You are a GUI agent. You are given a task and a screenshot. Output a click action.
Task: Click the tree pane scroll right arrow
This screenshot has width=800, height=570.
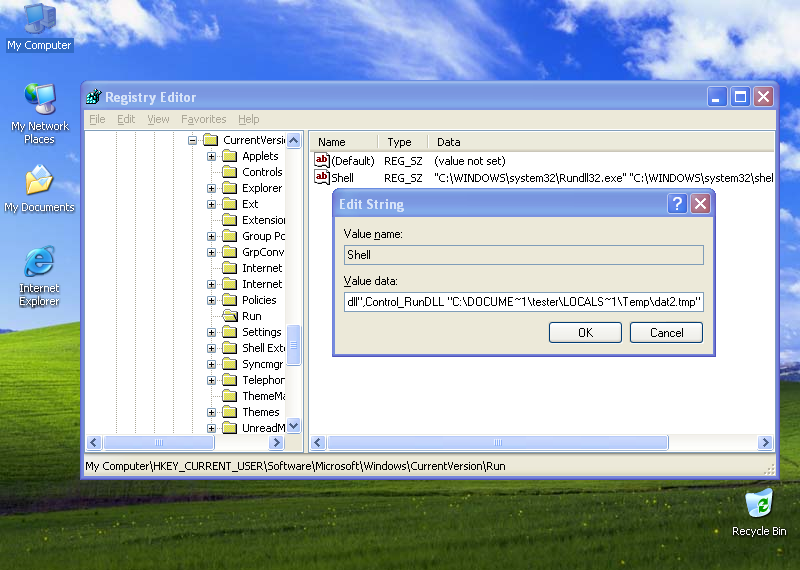click(276, 442)
